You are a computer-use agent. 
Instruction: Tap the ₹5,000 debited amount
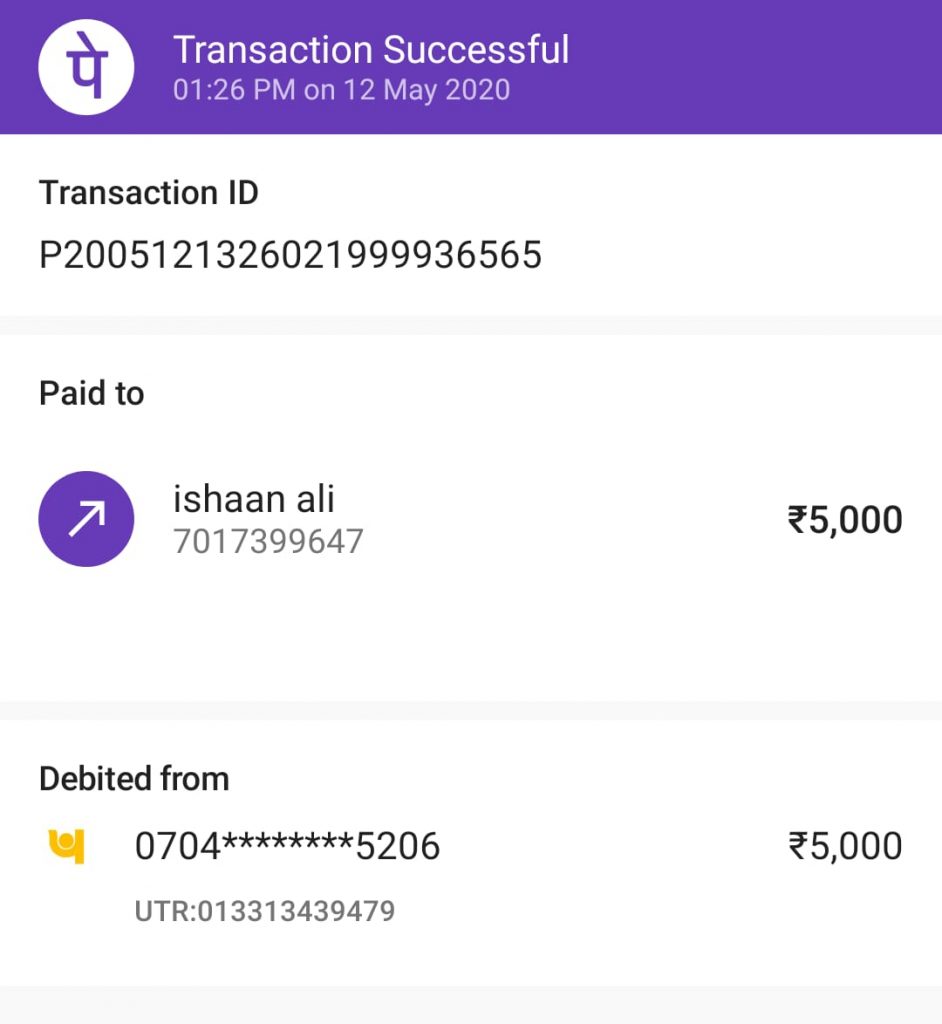point(845,847)
